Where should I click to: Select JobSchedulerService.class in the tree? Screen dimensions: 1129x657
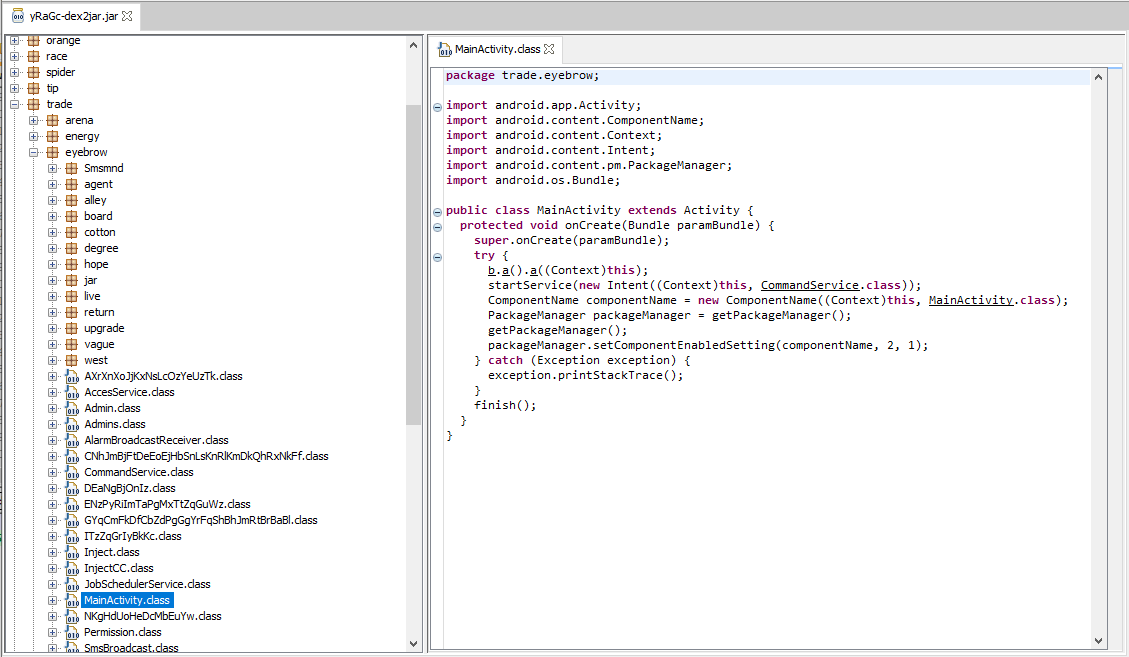click(147, 584)
